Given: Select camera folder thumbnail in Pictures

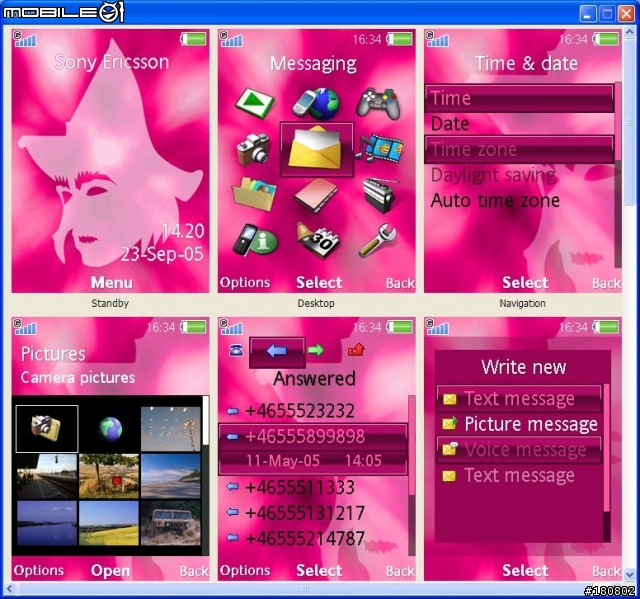Looking at the screenshot, I should [x=47, y=429].
